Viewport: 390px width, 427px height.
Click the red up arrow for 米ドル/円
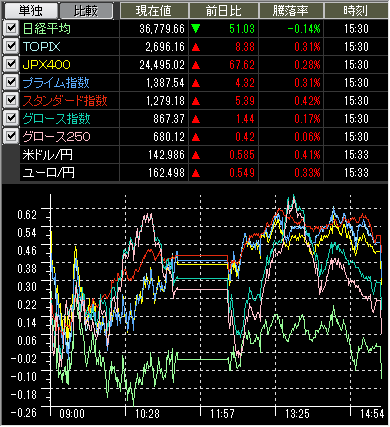[x=196, y=155]
